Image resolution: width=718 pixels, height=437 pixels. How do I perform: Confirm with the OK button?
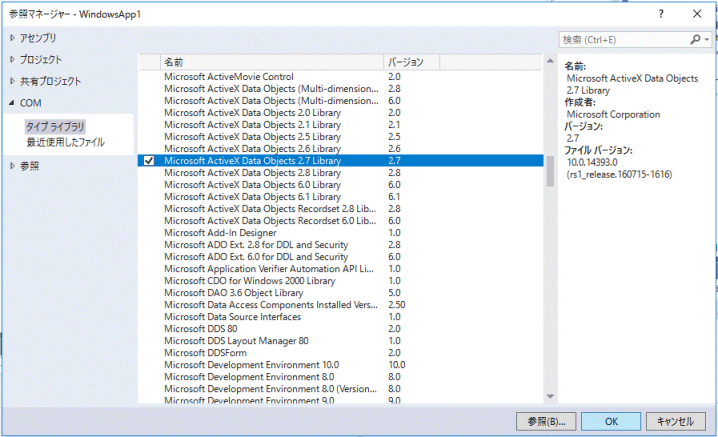tap(611, 421)
